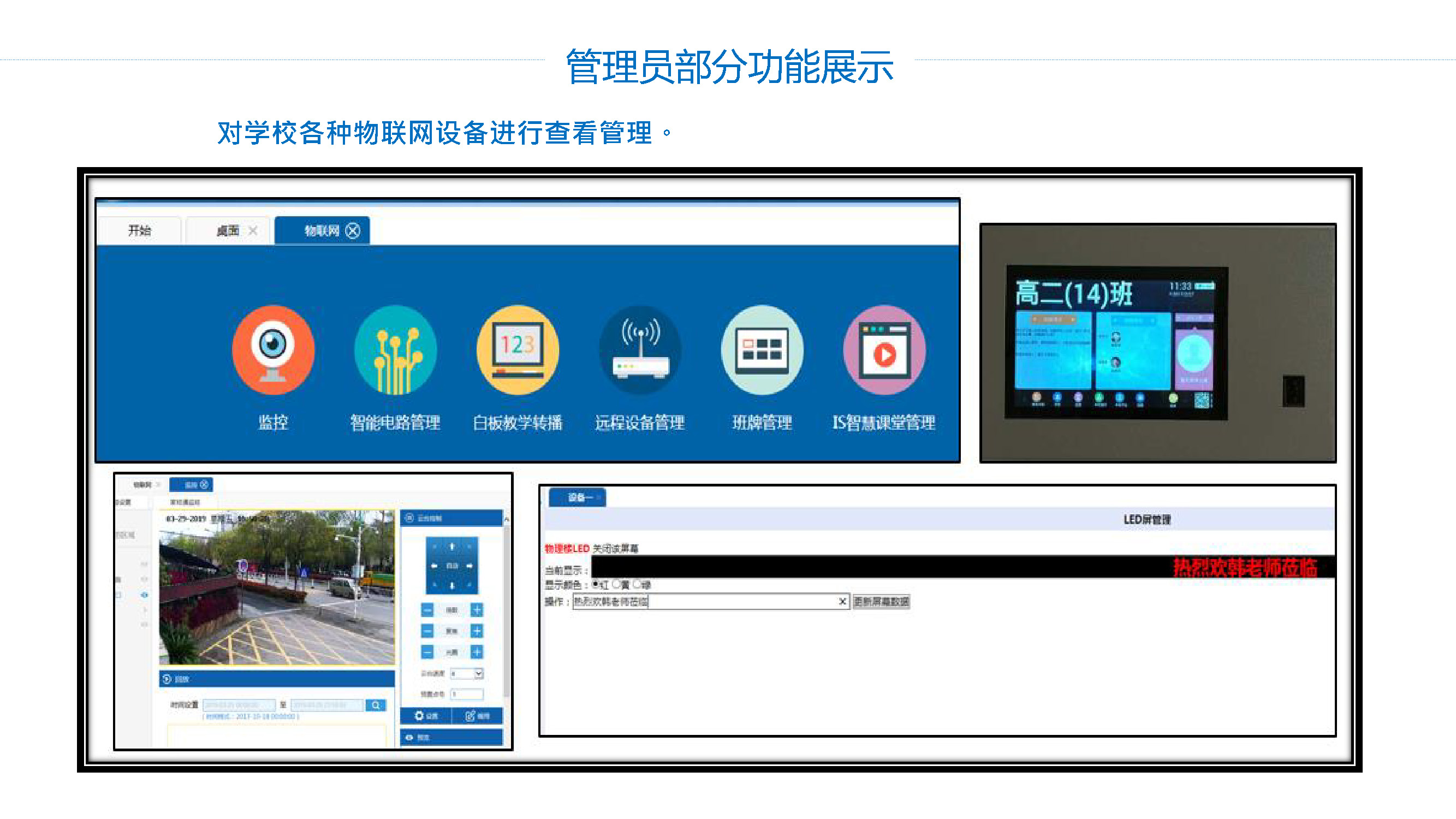Open the 监控 webcam monitoring icon
This screenshot has height=819, width=1456.
pos(273,350)
